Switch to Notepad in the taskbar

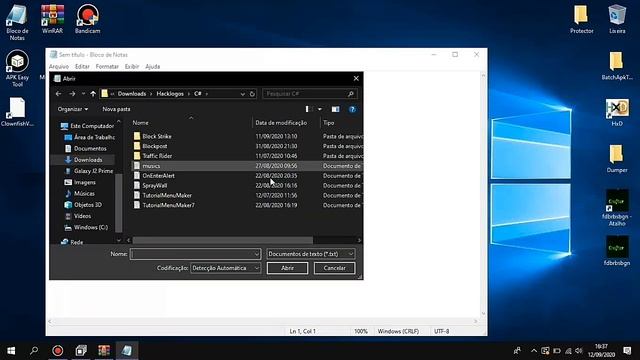(x=127, y=351)
